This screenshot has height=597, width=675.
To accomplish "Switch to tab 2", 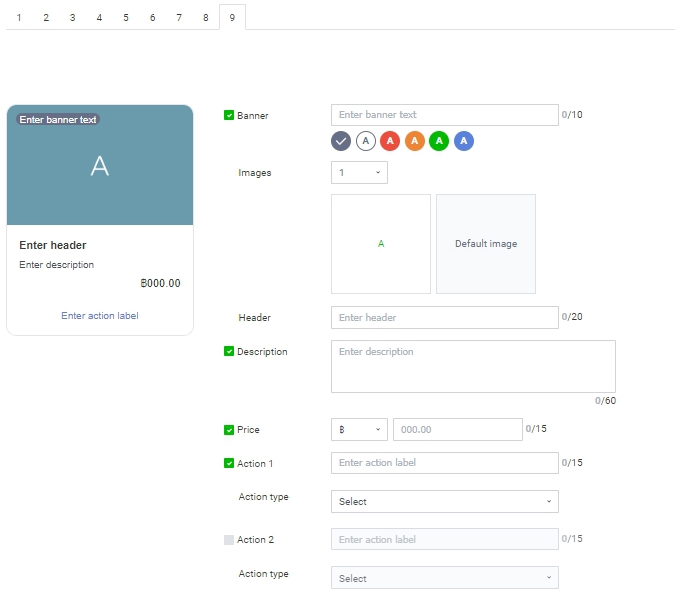I will [x=46, y=18].
